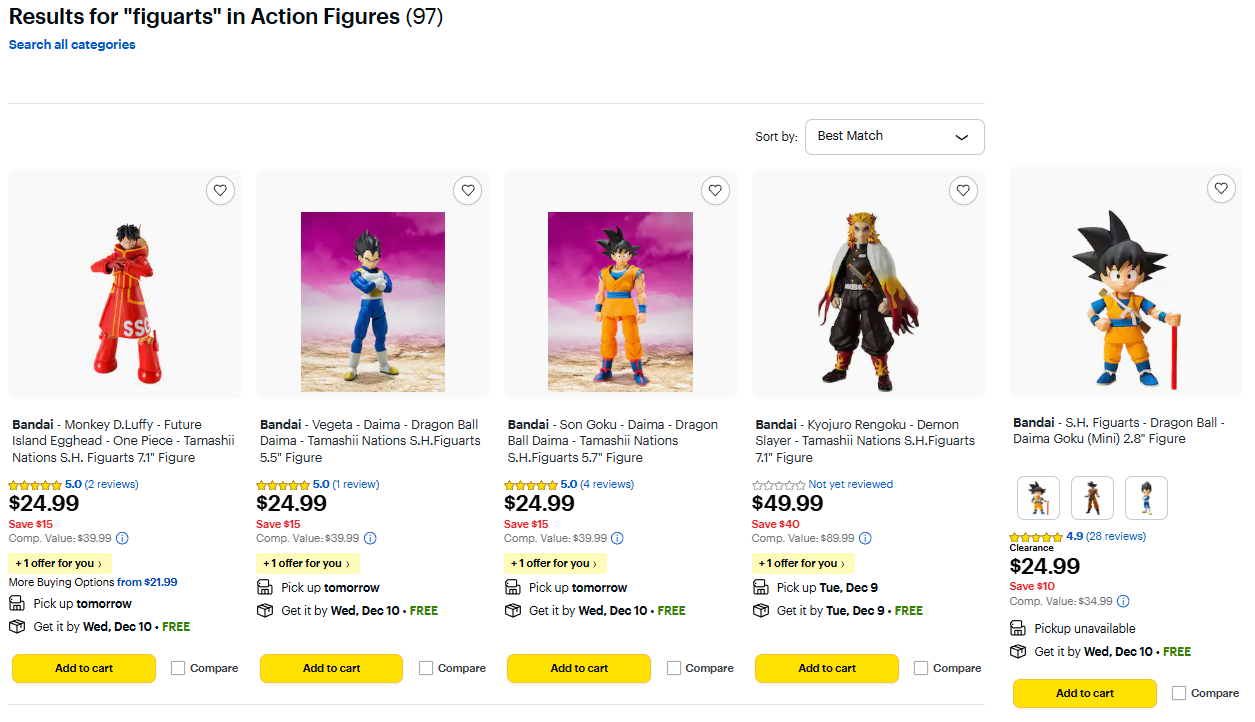The width and height of the screenshot is (1255, 722).
Task: Select the blue Vegeta variant swatch
Action: (x=1146, y=498)
